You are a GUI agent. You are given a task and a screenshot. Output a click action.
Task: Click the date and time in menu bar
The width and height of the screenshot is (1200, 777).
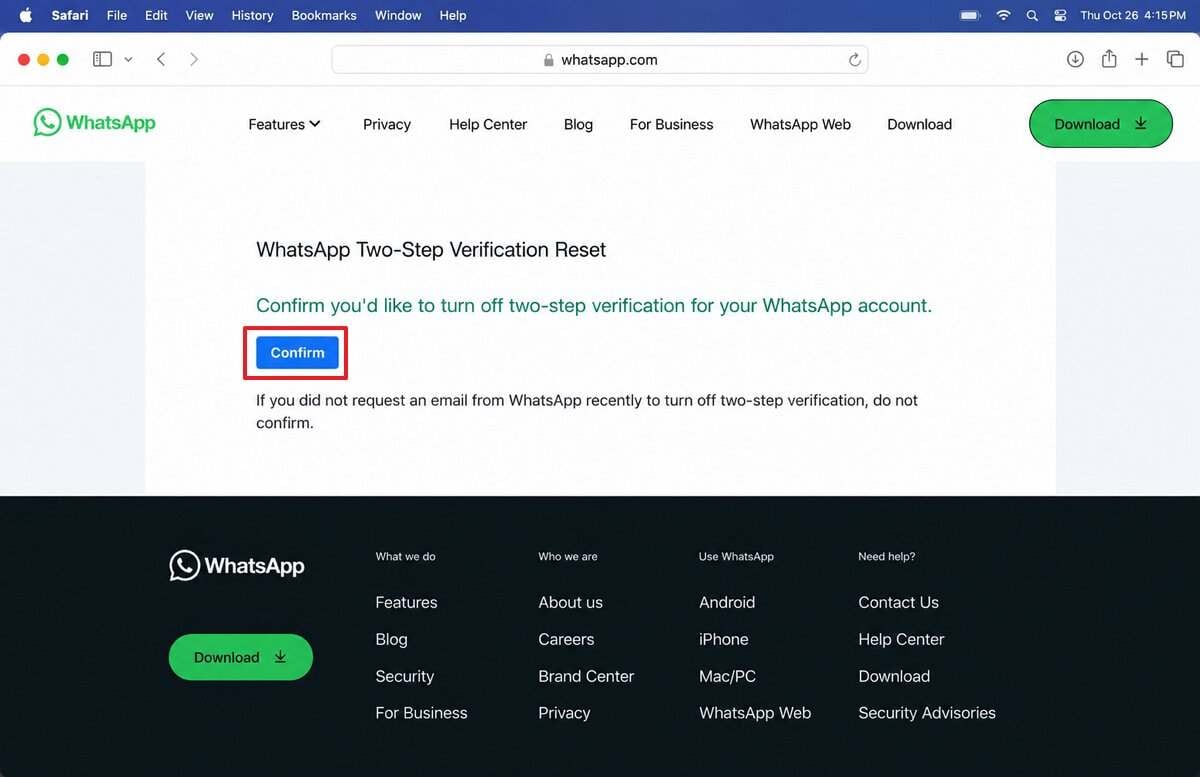(1133, 15)
